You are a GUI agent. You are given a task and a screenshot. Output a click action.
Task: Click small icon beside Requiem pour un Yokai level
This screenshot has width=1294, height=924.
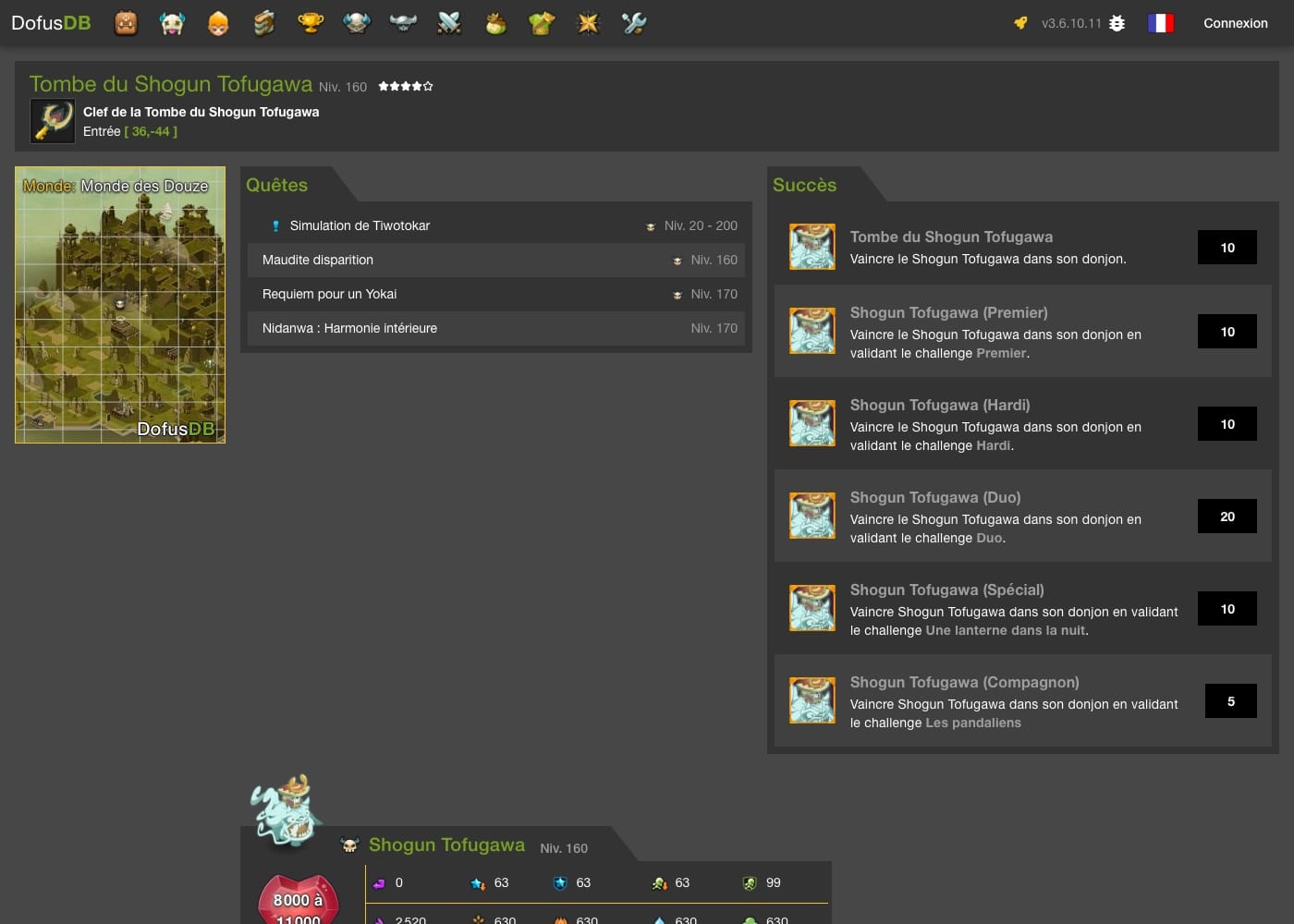[x=678, y=295]
